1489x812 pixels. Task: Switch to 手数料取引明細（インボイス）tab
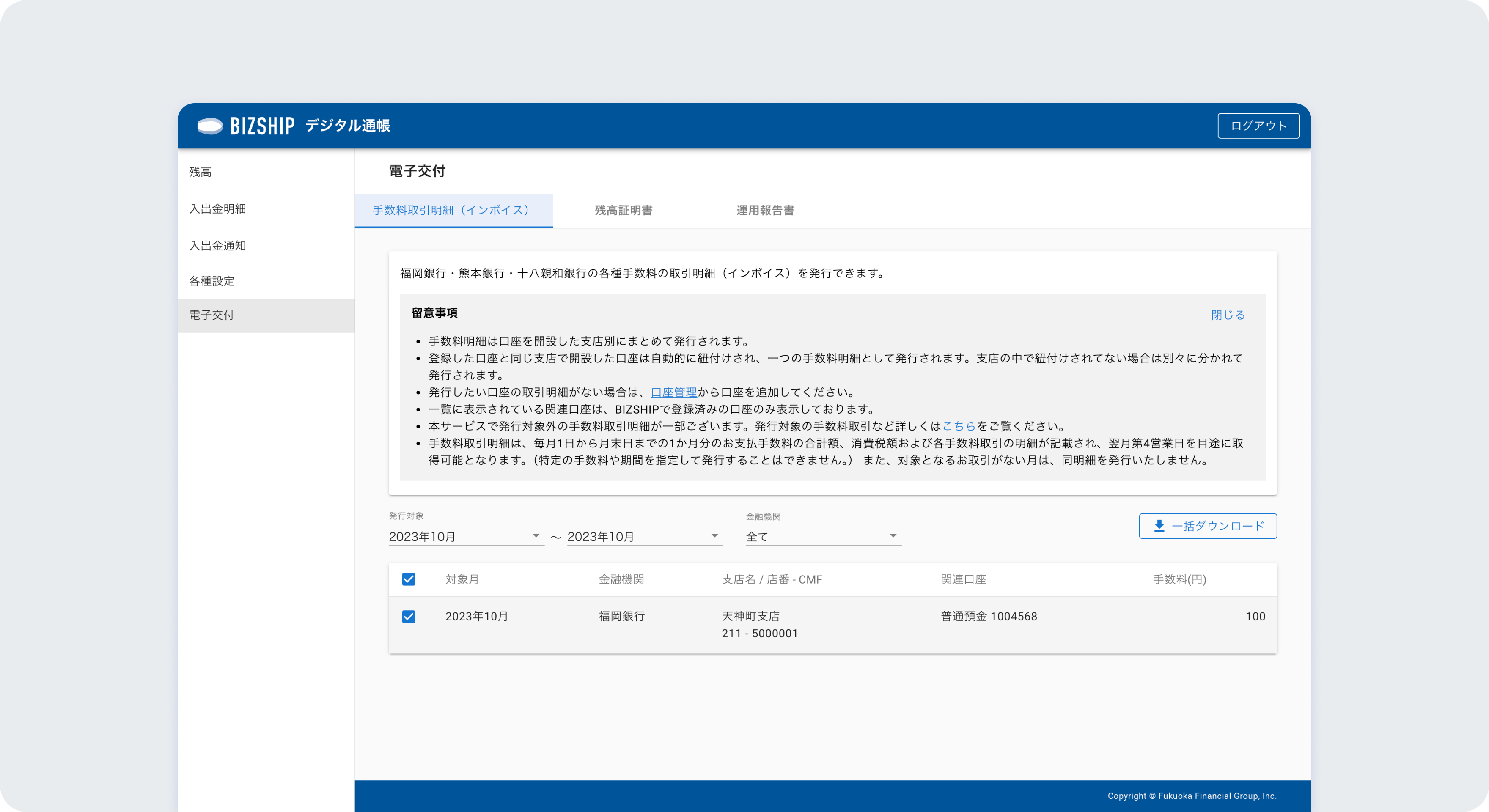pos(453,210)
